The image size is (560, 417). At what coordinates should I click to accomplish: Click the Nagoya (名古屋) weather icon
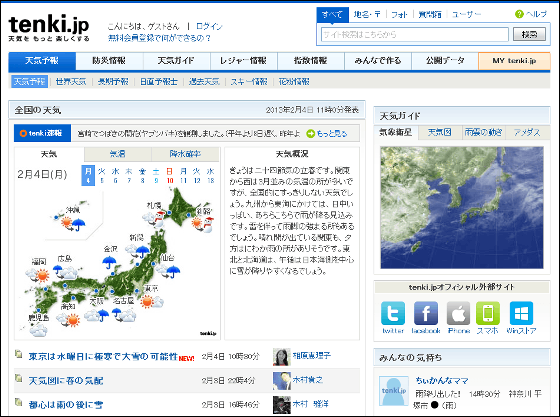124,315
